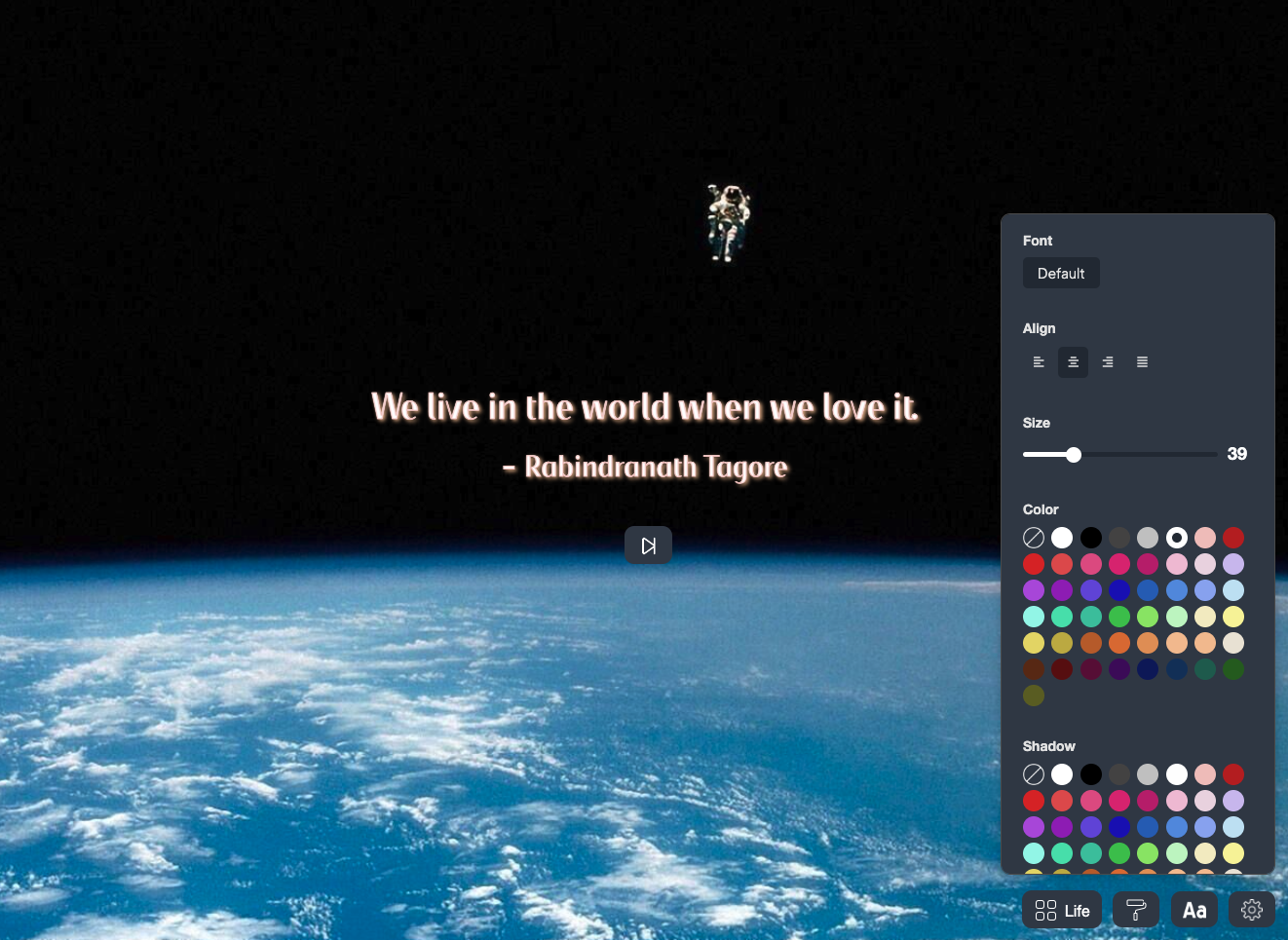Click the Size slider track

coord(1120,455)
